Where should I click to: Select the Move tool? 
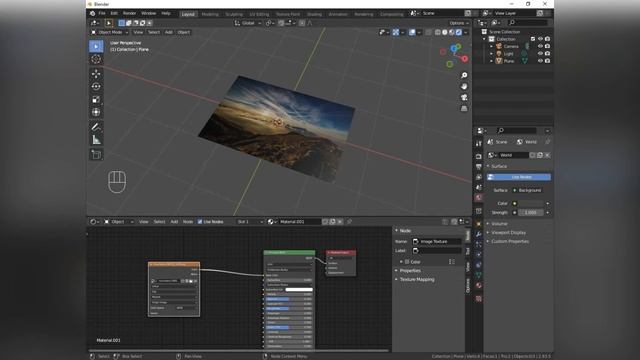click(x=96, y=73)
